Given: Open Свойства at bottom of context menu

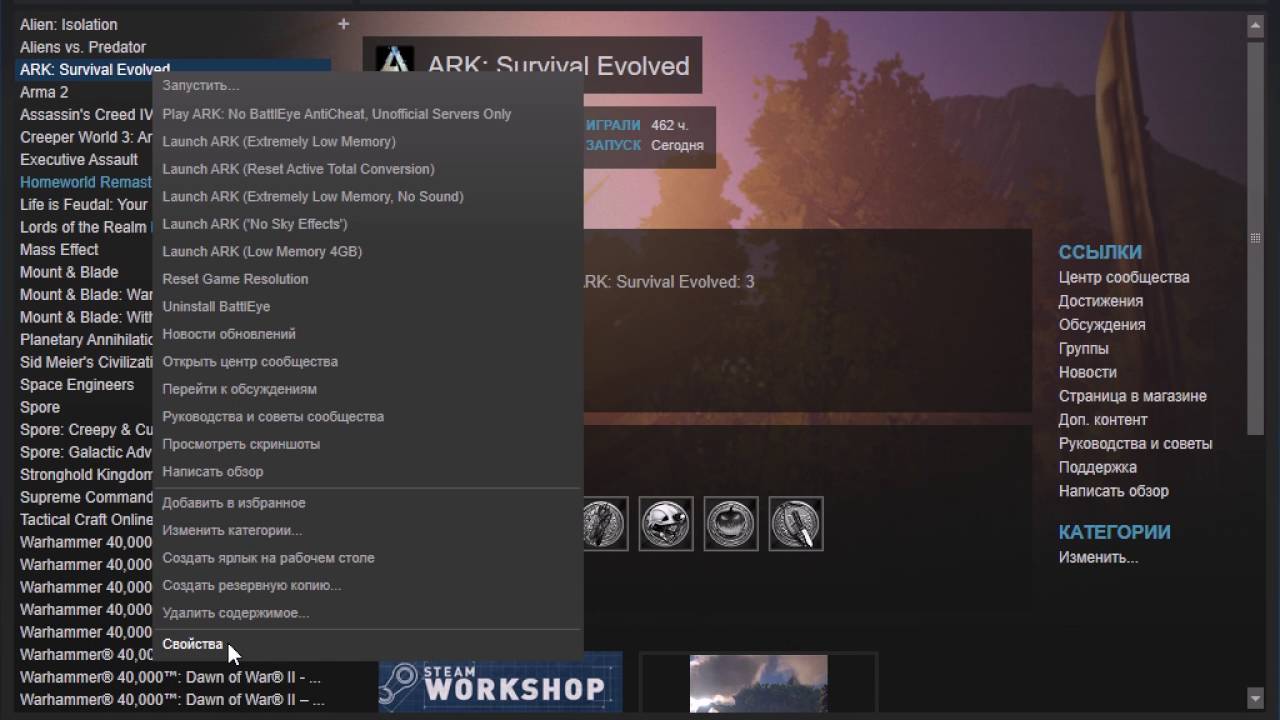Looking at the screenshot, I should pyautogui.click(x=193, y=644).
